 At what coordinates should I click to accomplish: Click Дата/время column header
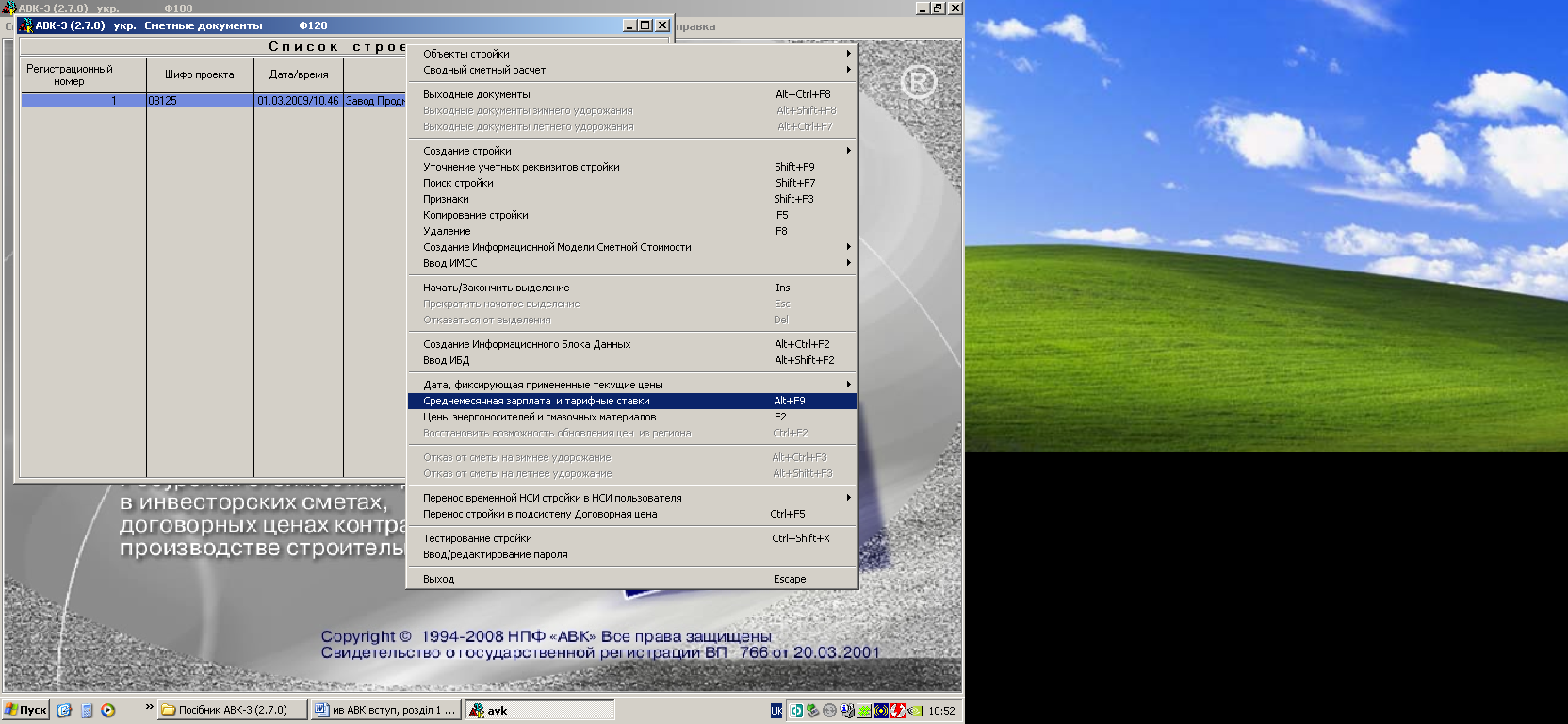tap(299, 74)
